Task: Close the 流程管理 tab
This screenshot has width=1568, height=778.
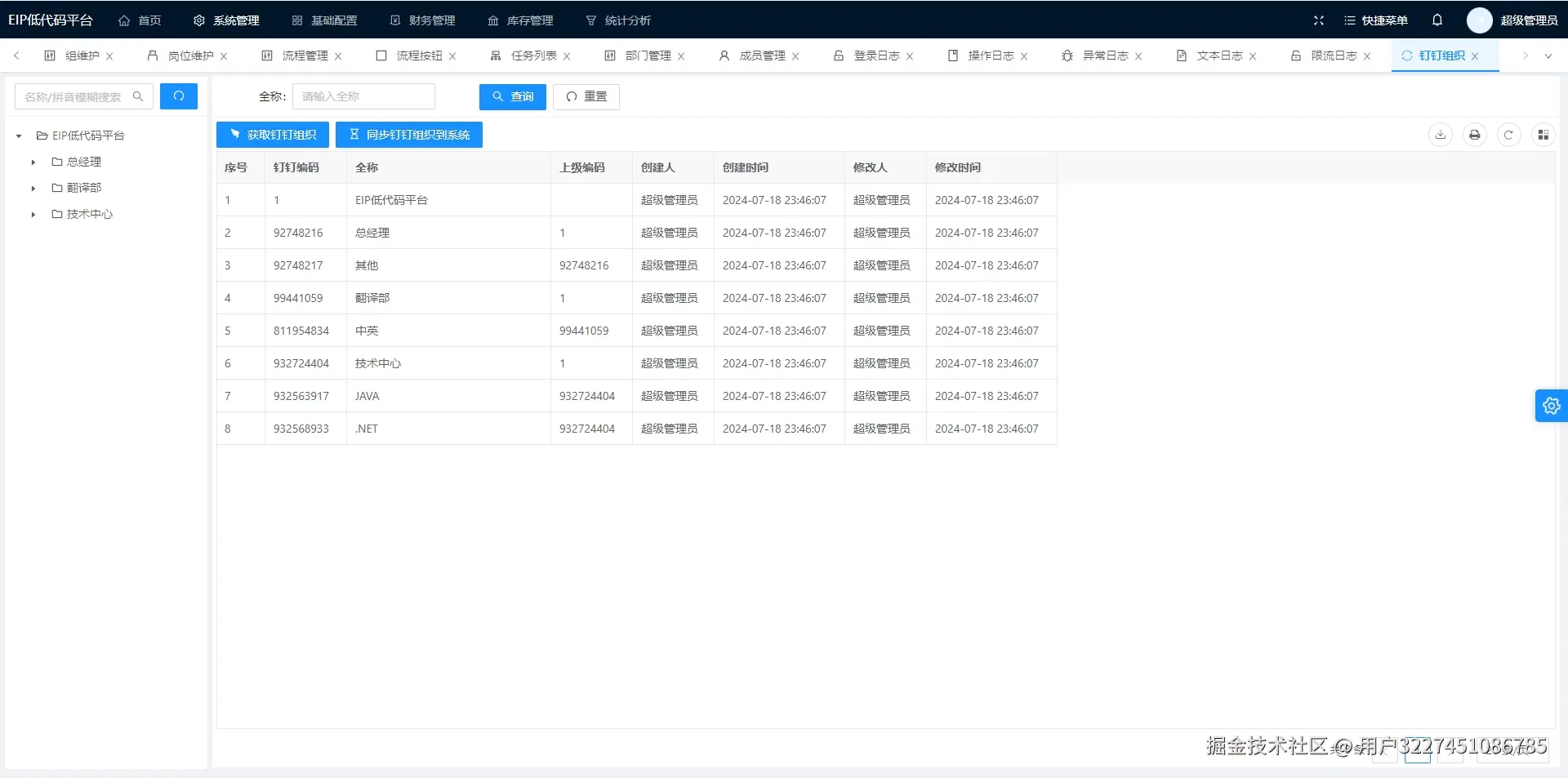Action: coord(338,56)
